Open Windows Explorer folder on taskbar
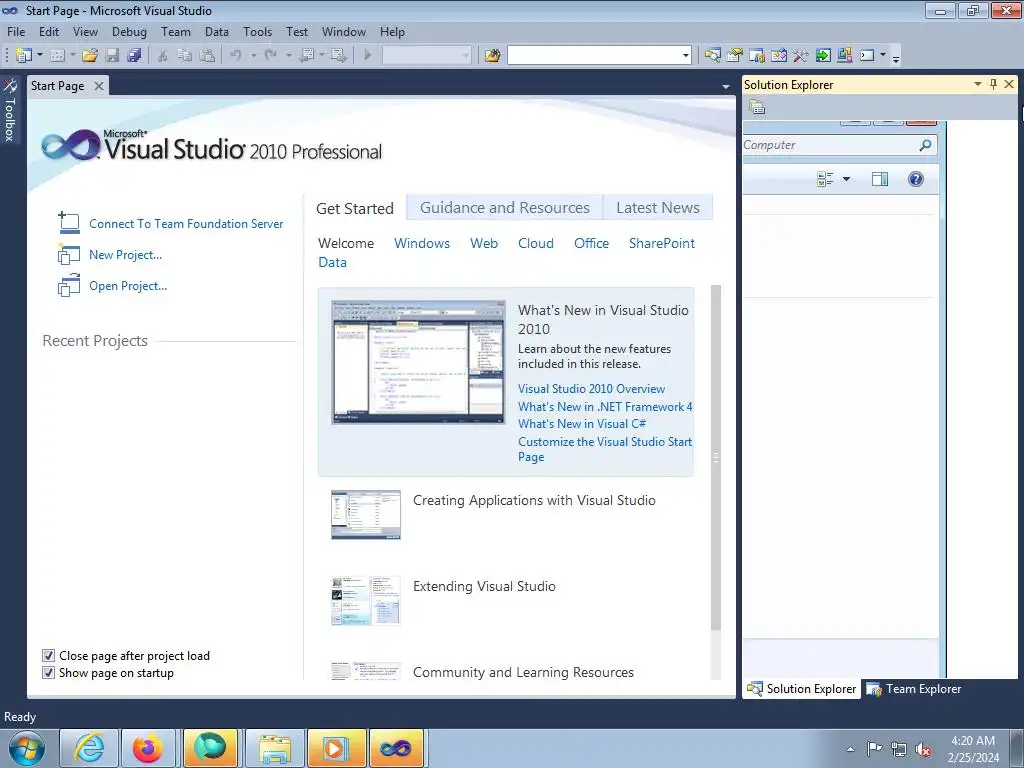The image size is (1024, 768). point(274,748)
